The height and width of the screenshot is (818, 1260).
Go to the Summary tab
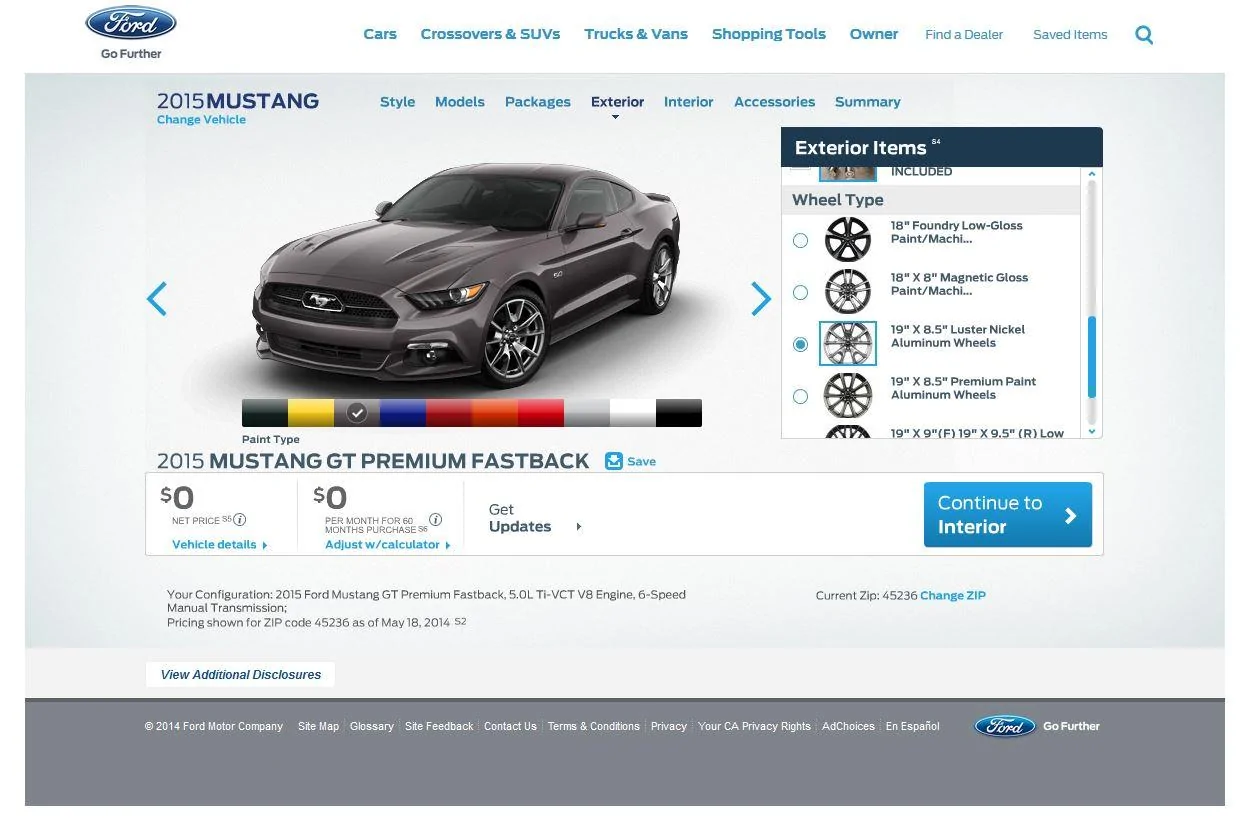click(868, 102)
